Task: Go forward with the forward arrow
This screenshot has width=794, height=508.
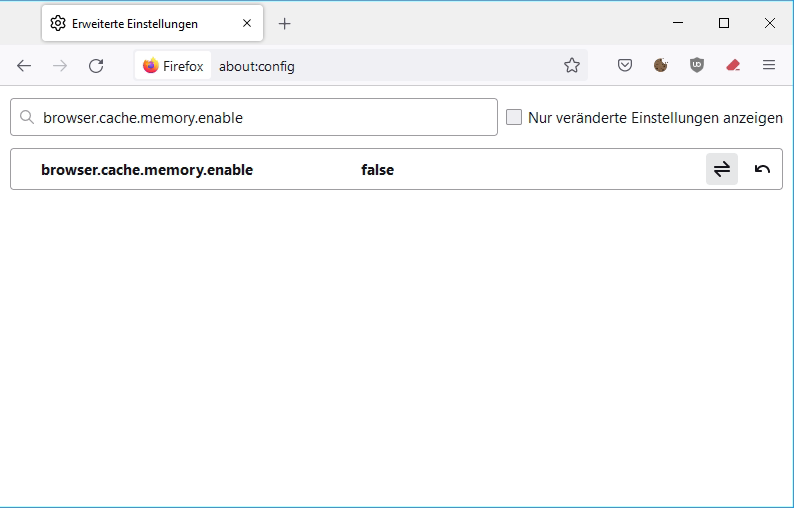Action: pos(60,66)
